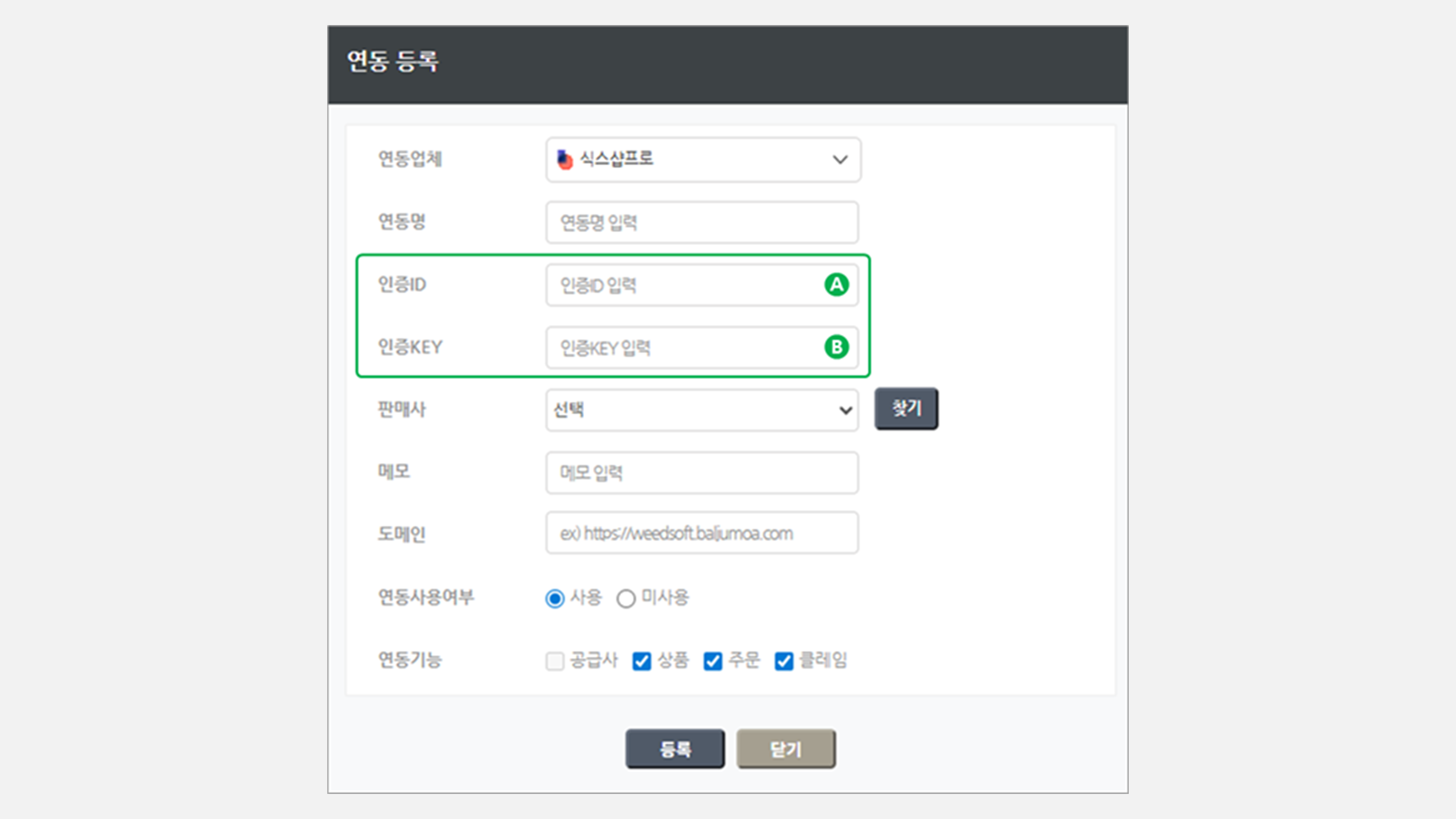Select the 미사용 radio button
The width and height of the screenshot is (1456, 819).
[x=626, y=598]
